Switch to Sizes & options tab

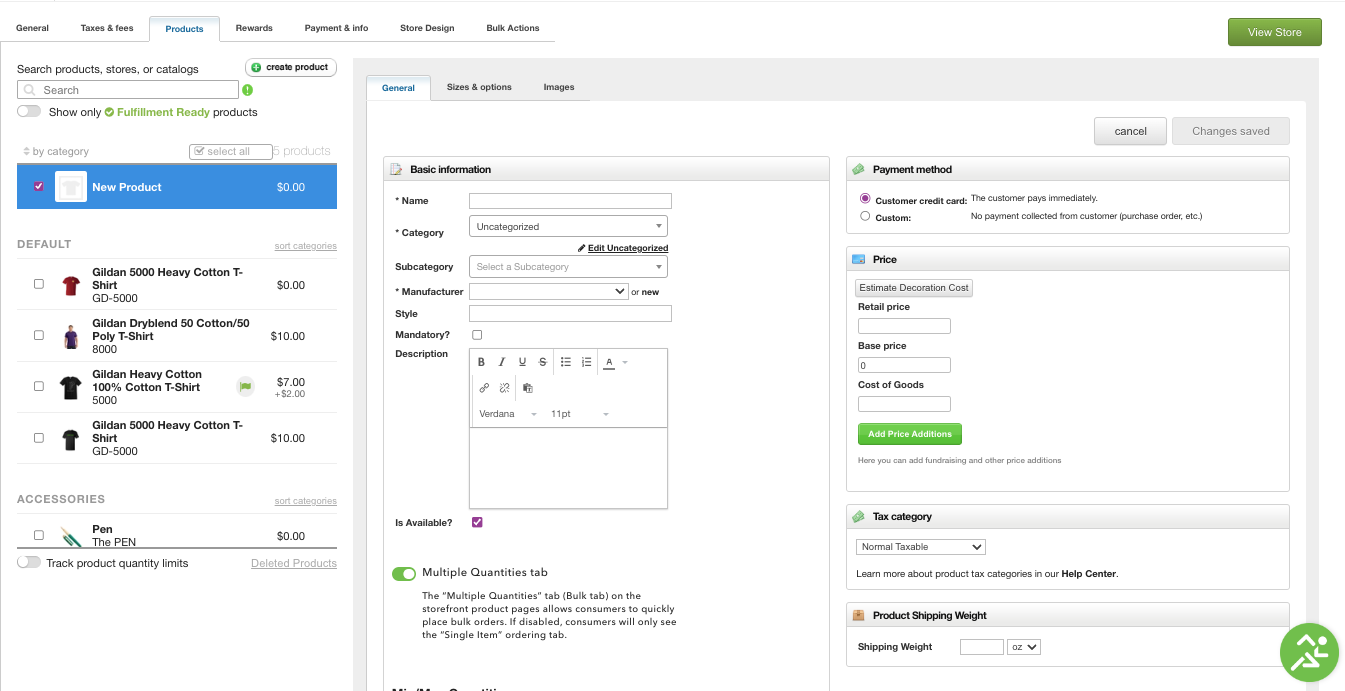(x=479, y=87)
